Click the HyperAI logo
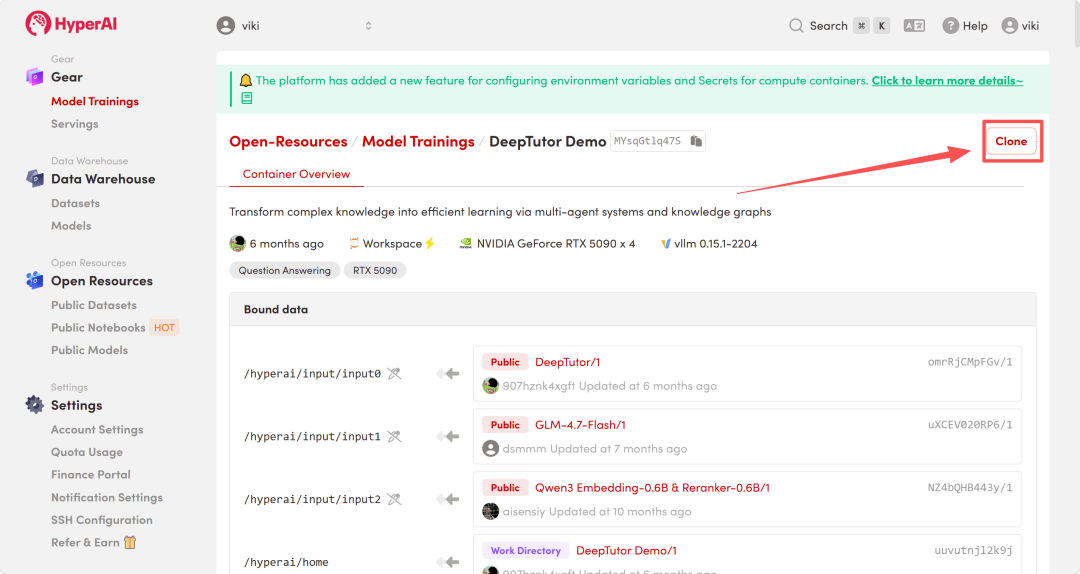The image size is (1080, 574). pyautogui.click(x=71, y=23)
